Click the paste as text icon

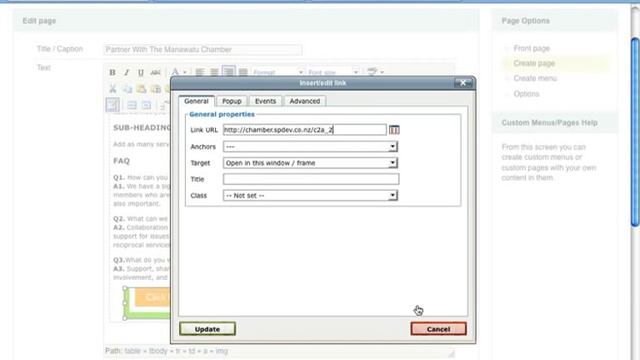tap(156, 89)
